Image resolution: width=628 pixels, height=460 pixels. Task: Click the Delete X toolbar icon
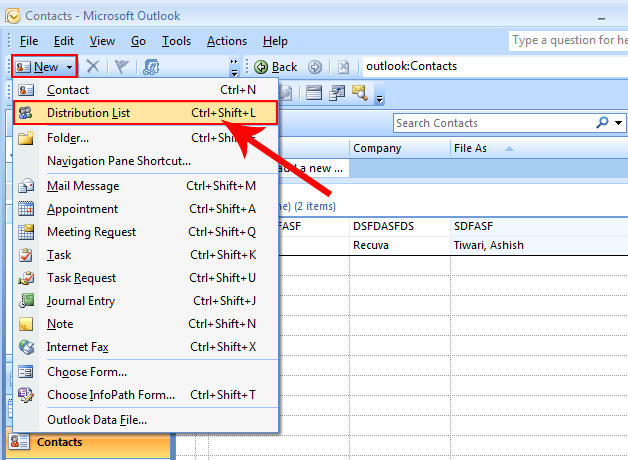click(x=93, y=66)
